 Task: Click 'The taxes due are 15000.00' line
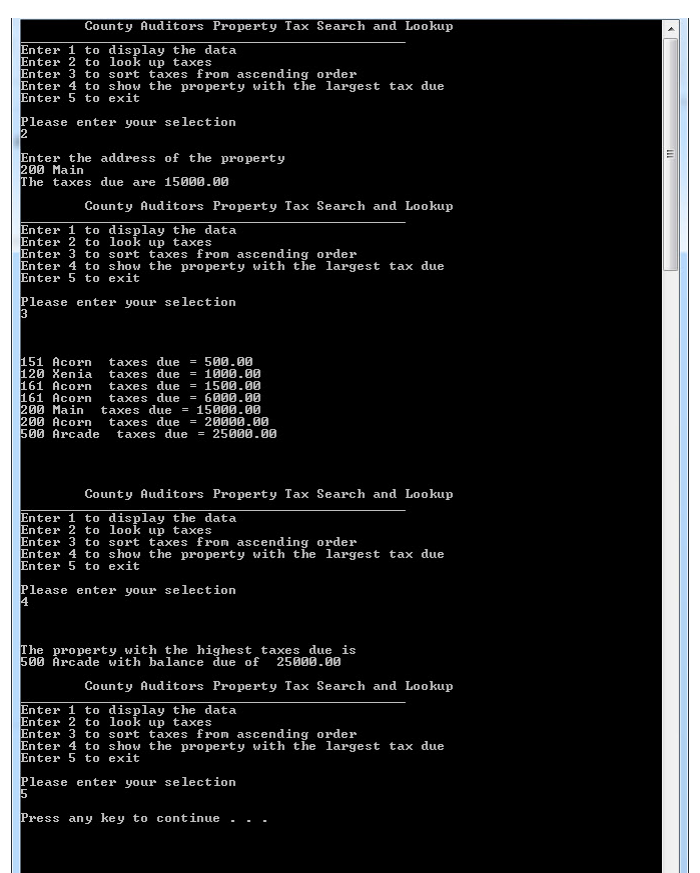[x=125, y=182]
